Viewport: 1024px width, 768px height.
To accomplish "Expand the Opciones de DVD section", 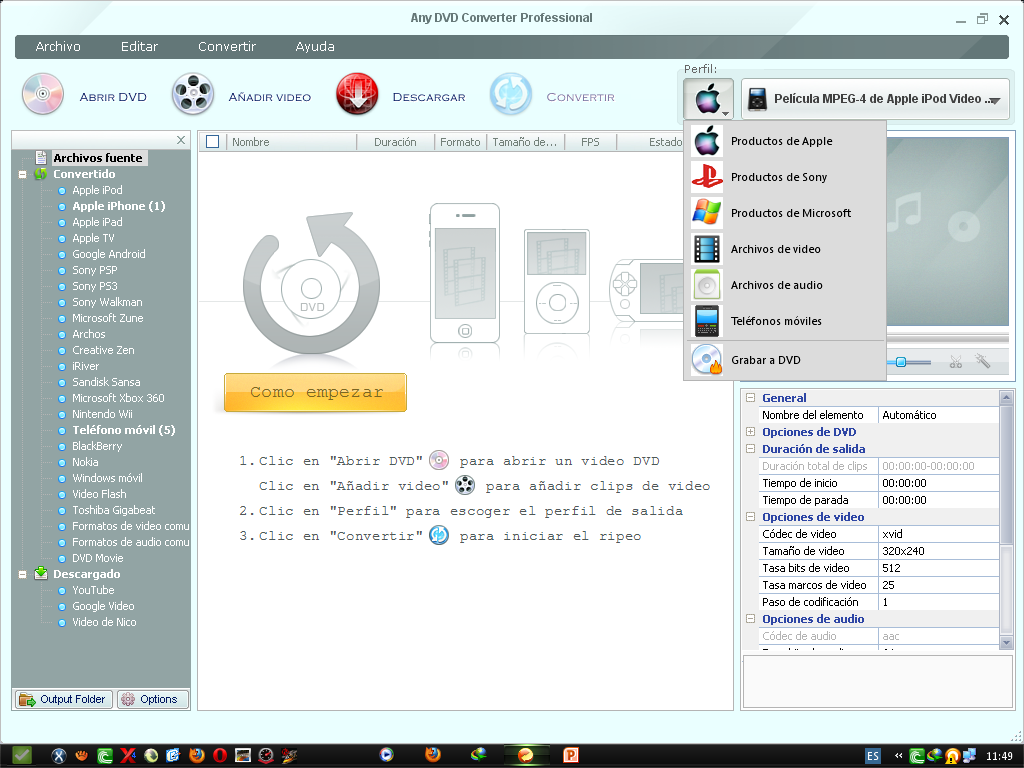I will (x=750, y=432).
